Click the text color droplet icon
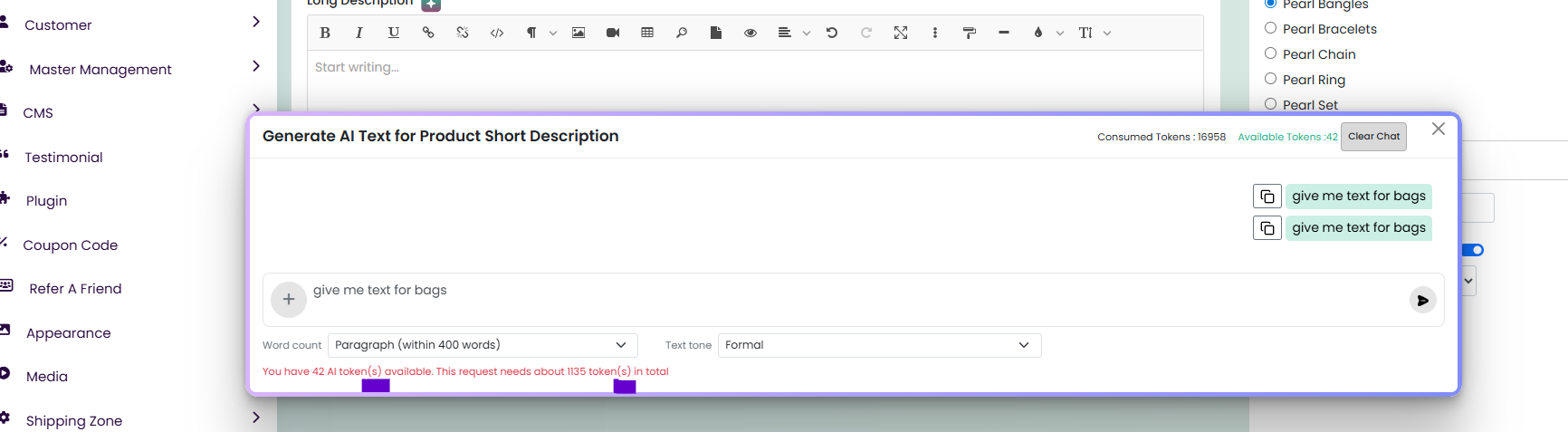Viewport: 1568px width, 432px height. click(1038, 33)
